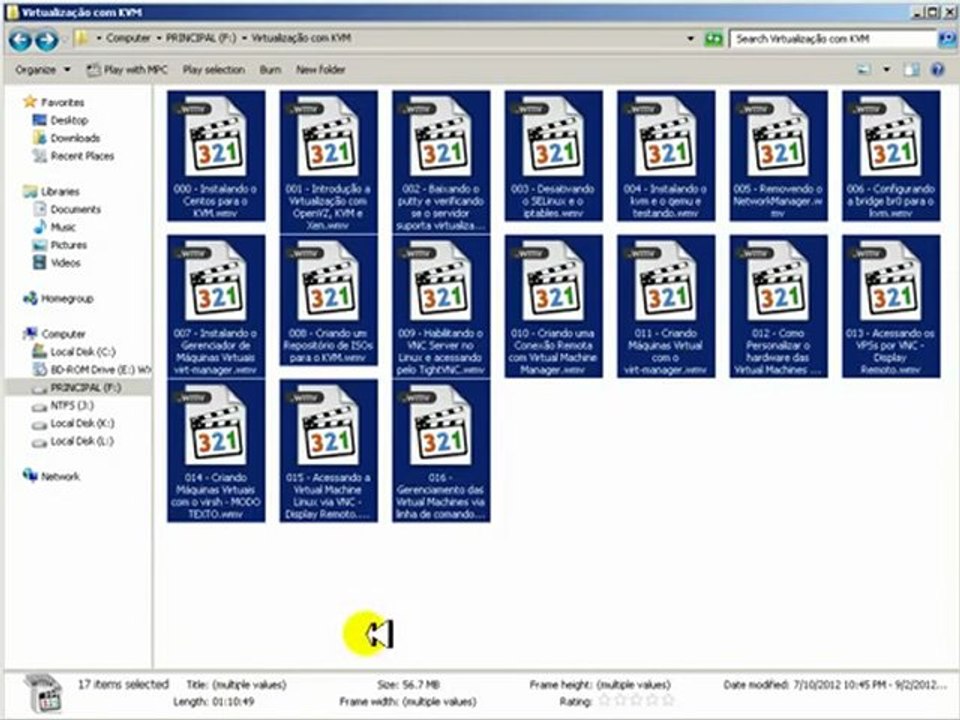Click Computer in the address breadcrumb
Viewport: 960px width, 720px height.
coord(128,38)
